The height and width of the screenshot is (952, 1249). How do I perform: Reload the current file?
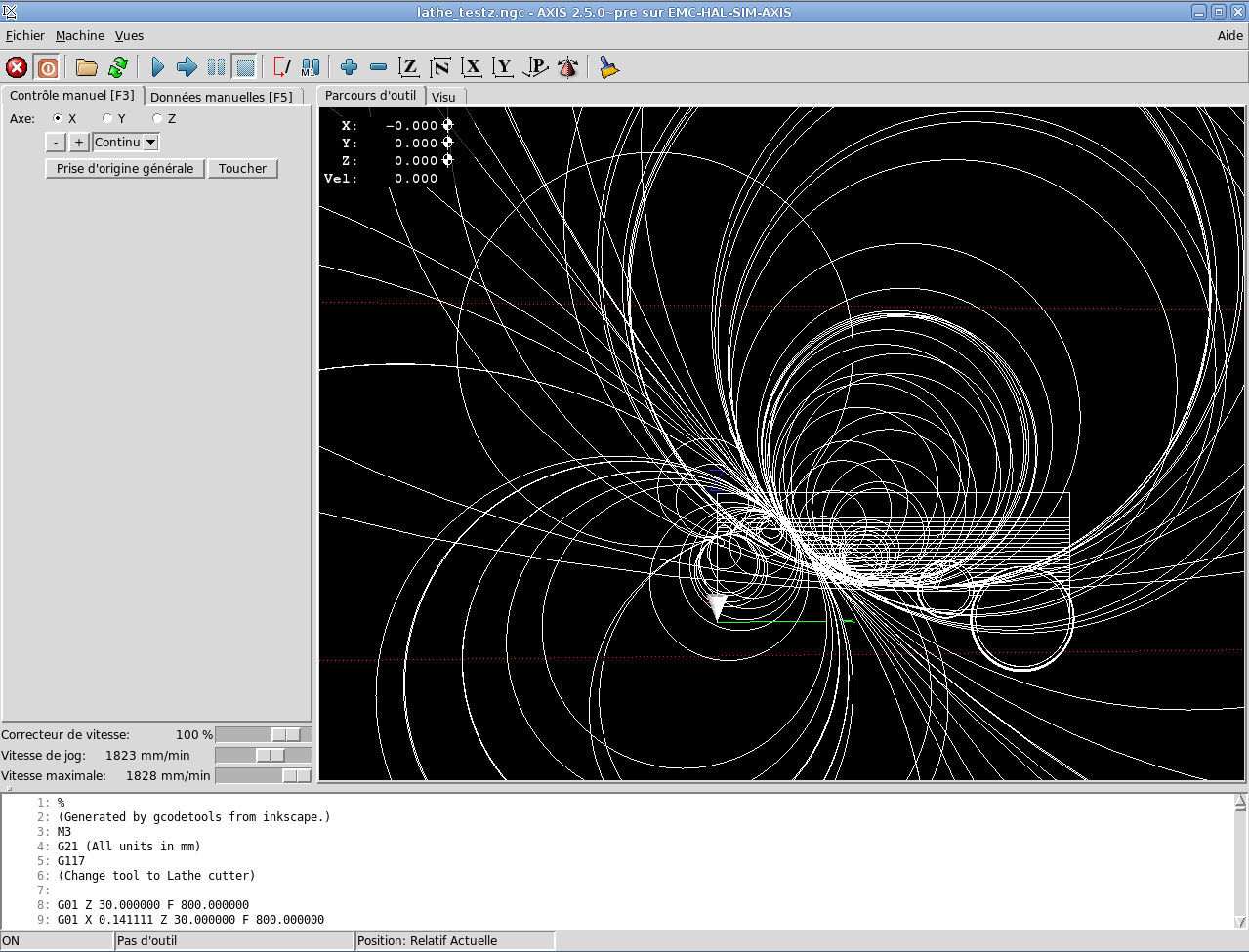[x=118, y=67]
